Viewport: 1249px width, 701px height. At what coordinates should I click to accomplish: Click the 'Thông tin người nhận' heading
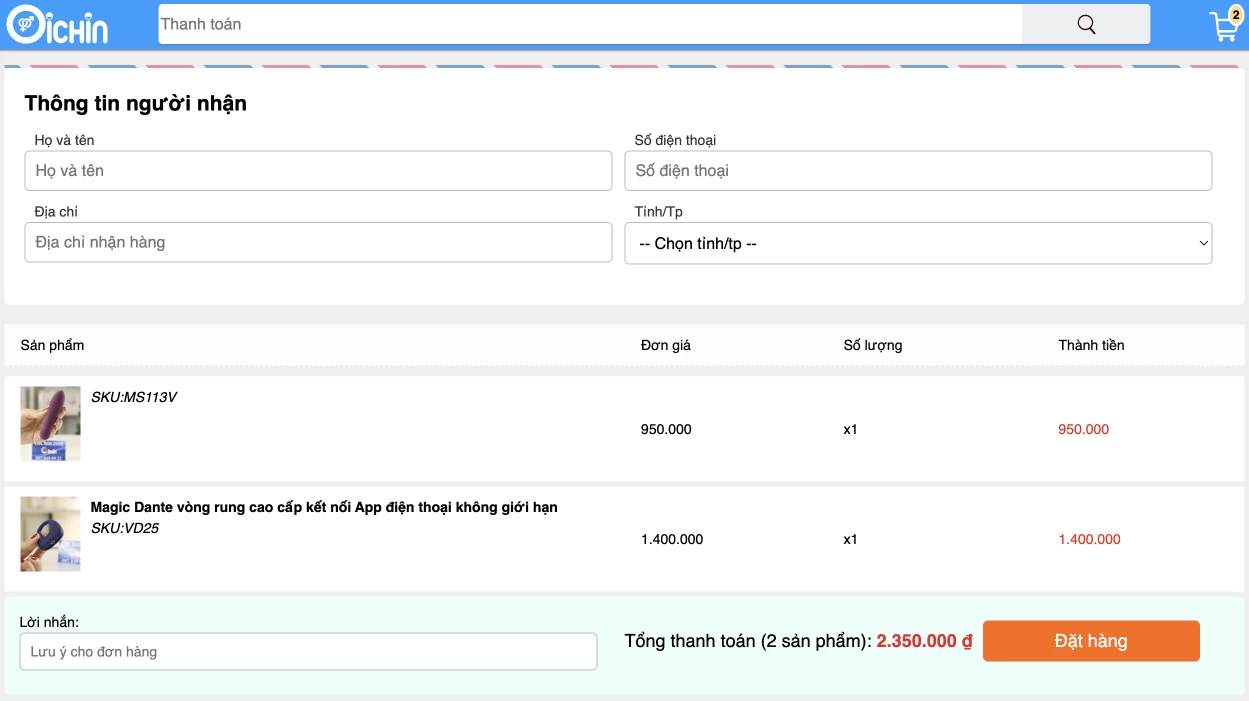pos(136,103)
